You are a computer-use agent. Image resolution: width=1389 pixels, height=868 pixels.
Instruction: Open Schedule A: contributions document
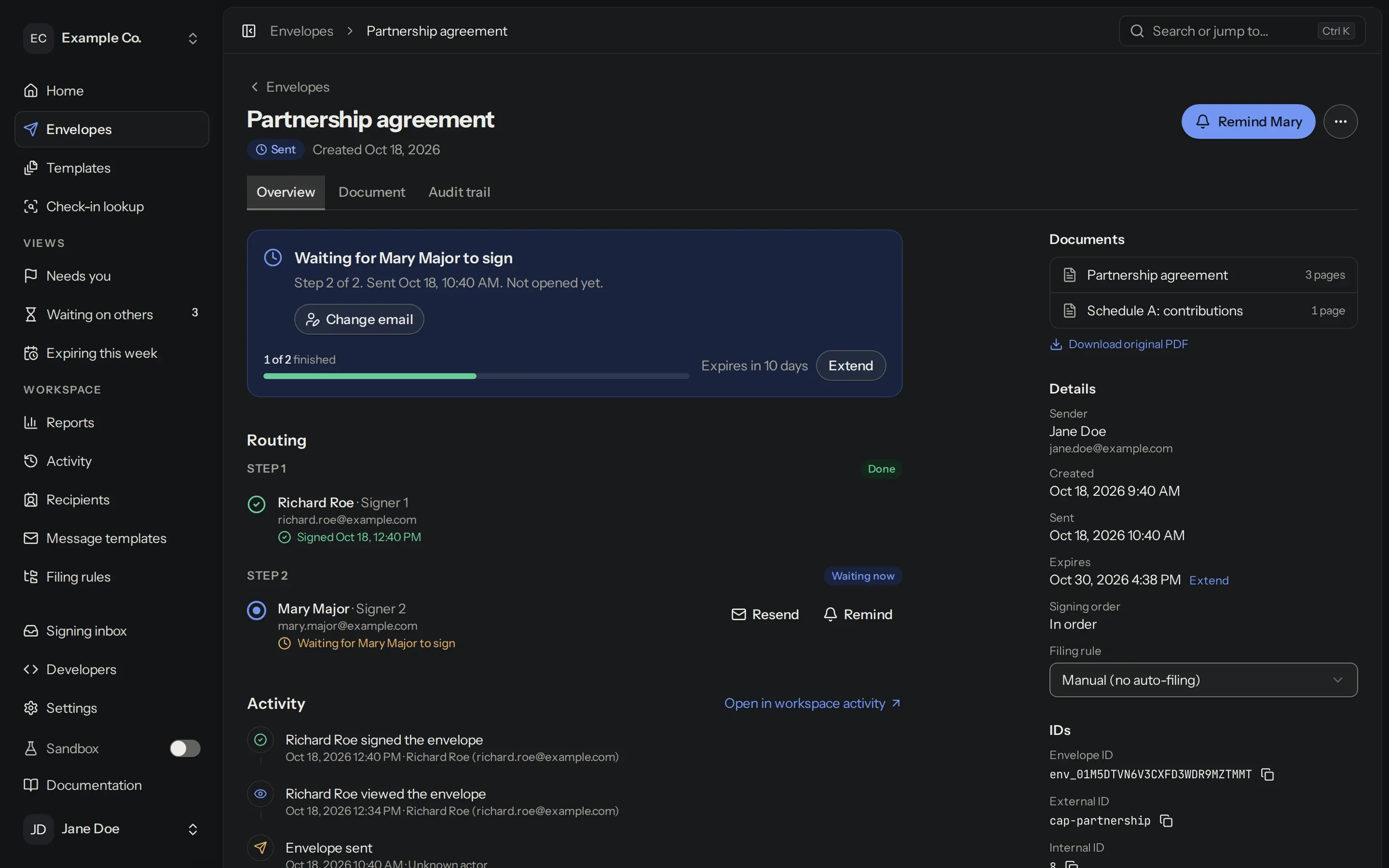[x=1203, y=311]
